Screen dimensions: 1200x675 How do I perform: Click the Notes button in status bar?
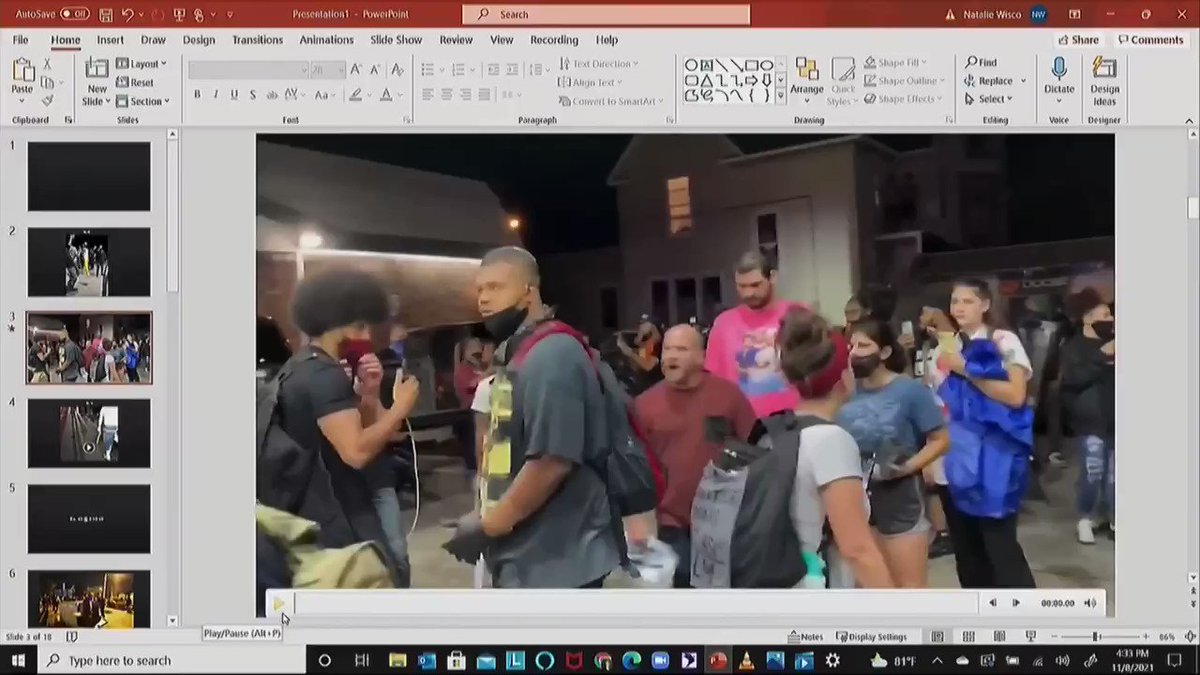click(x=806, y=637)
